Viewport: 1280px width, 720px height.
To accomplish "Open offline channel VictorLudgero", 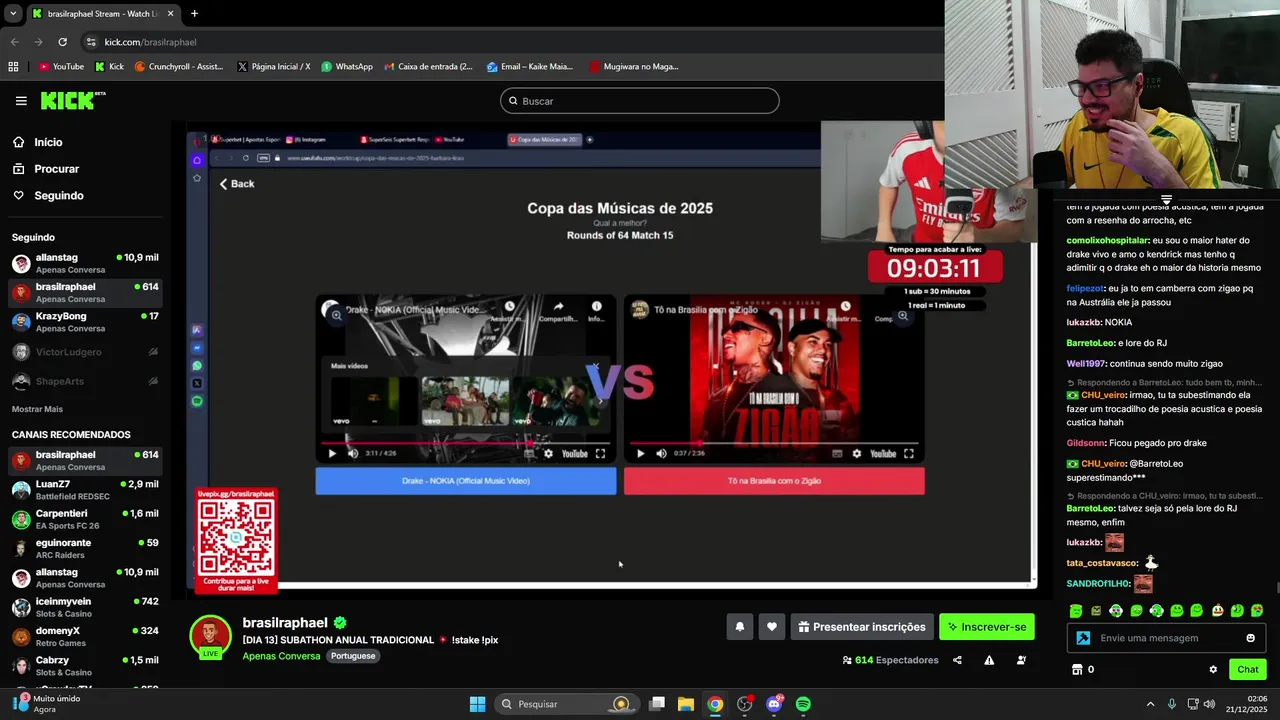I will pos(85,352).
